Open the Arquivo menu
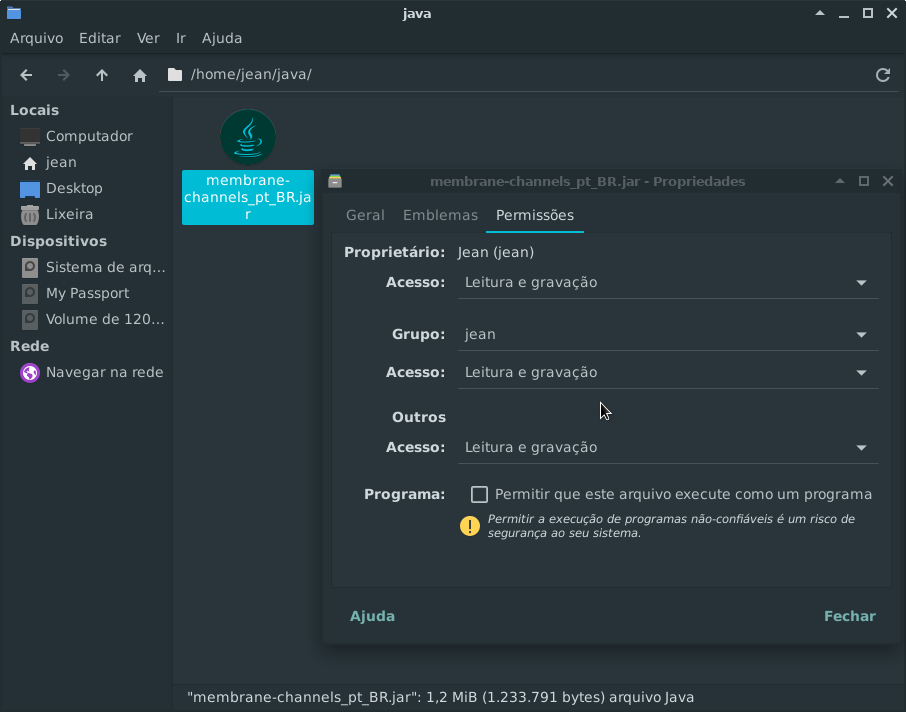 [x=36, y=38]
